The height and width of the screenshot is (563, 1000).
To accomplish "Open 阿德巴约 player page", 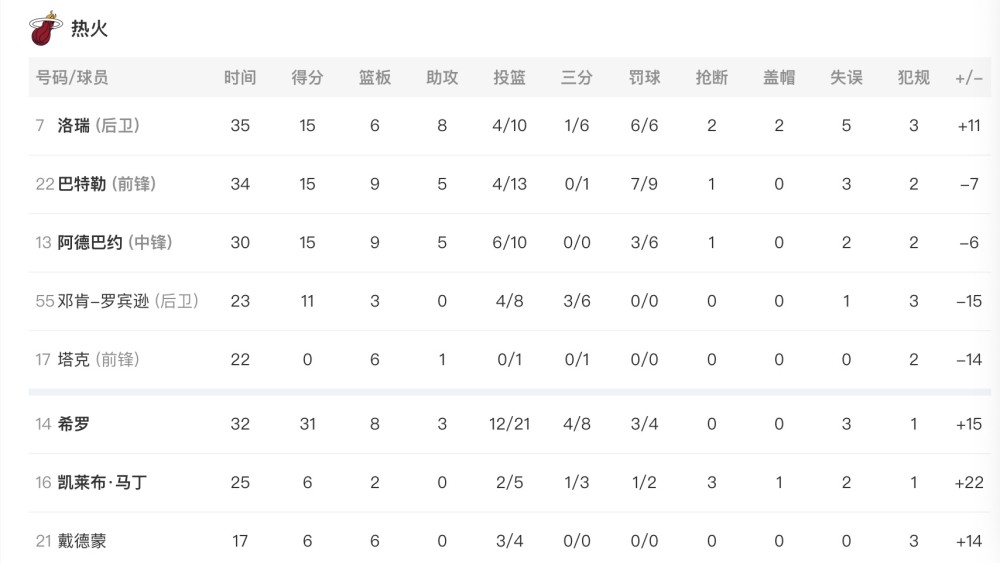I will point(90,243).
